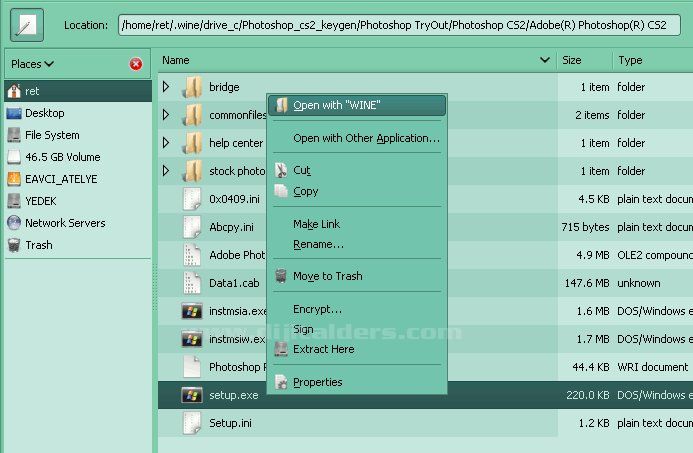Select the Photoshop WRI document icon
693x453 pixels.
(192, 367)
